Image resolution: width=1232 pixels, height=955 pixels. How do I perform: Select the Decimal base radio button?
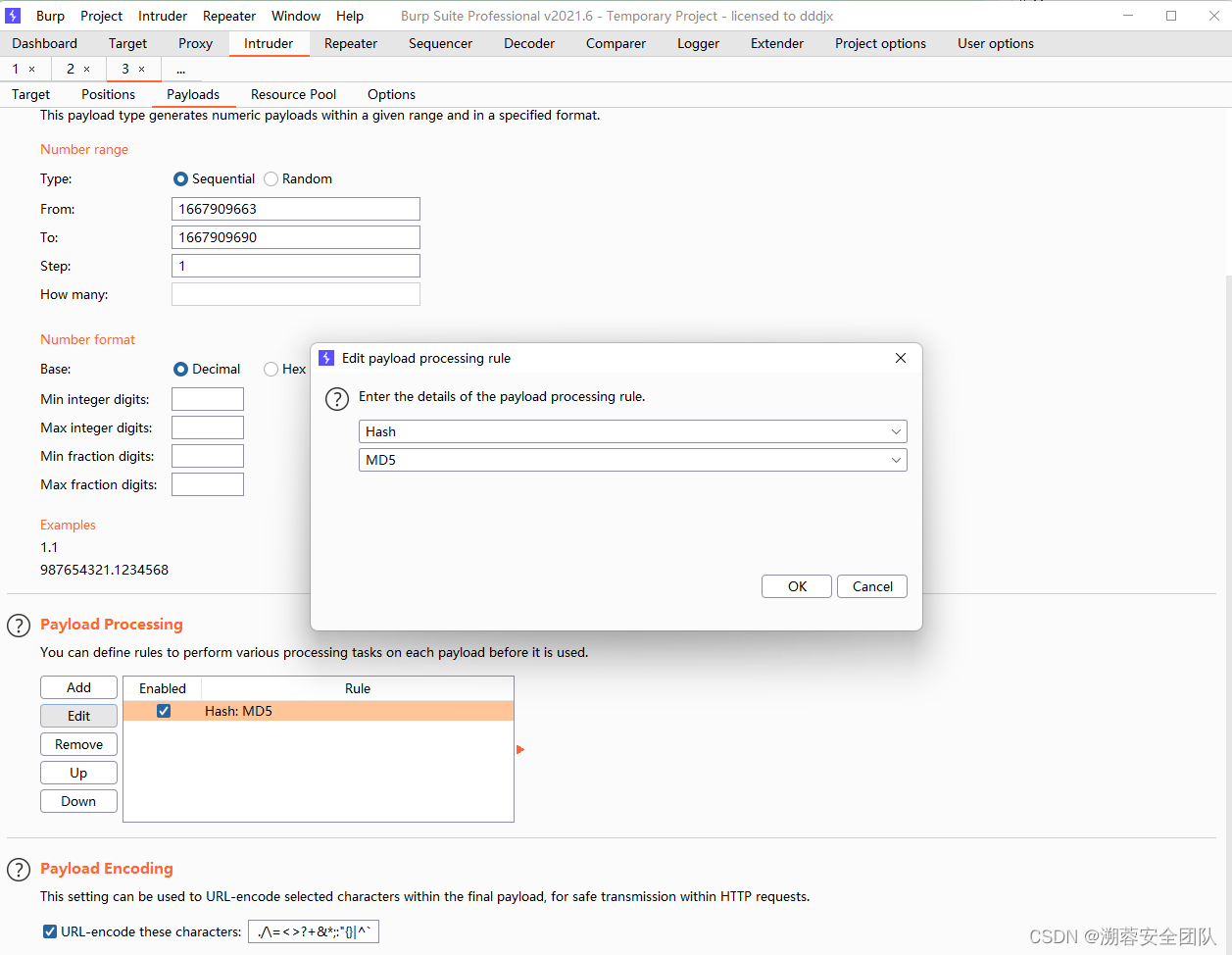(x=180, y=370)
